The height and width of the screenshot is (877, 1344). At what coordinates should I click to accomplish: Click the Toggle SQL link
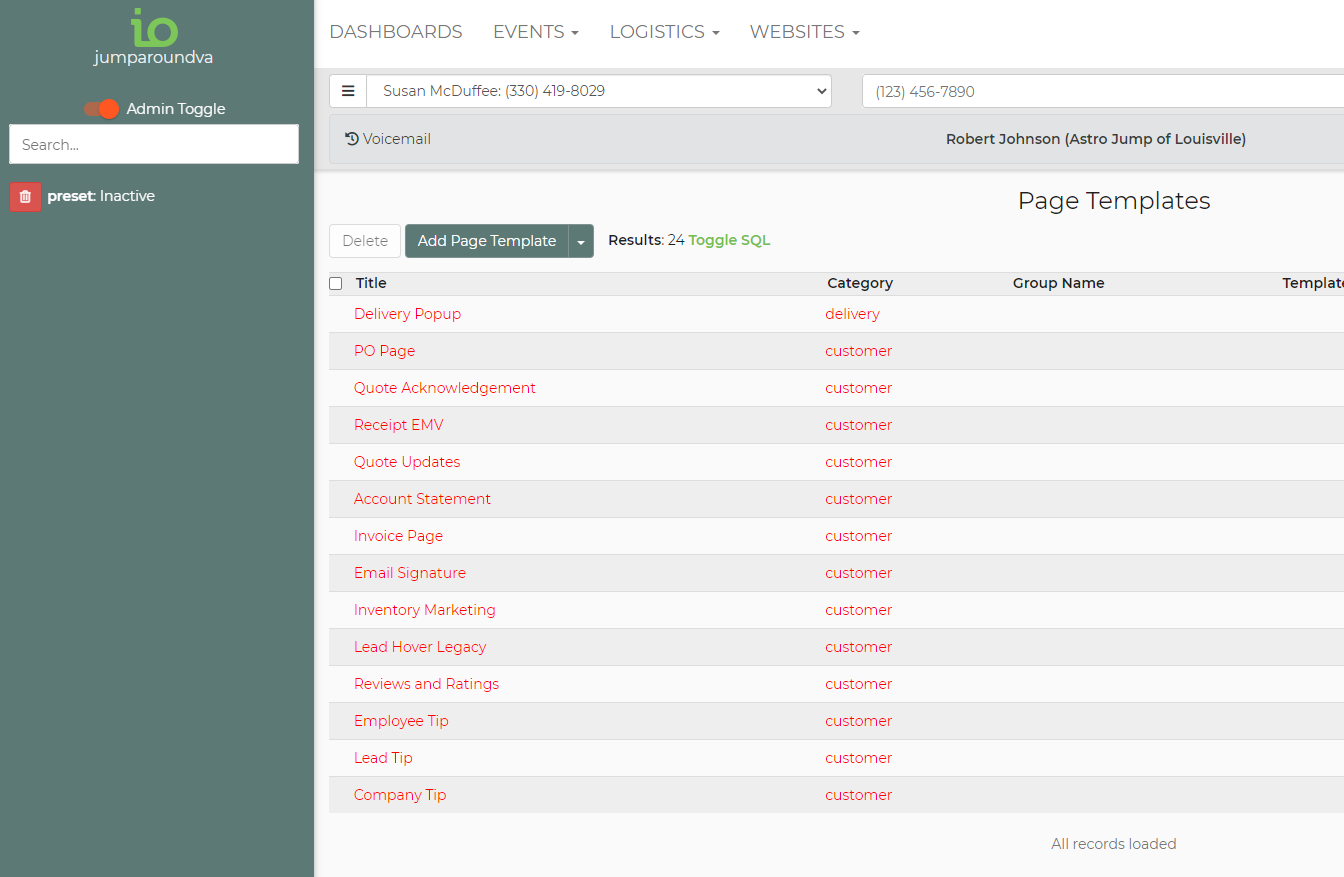pyautogui.click(x=729, y=240)
